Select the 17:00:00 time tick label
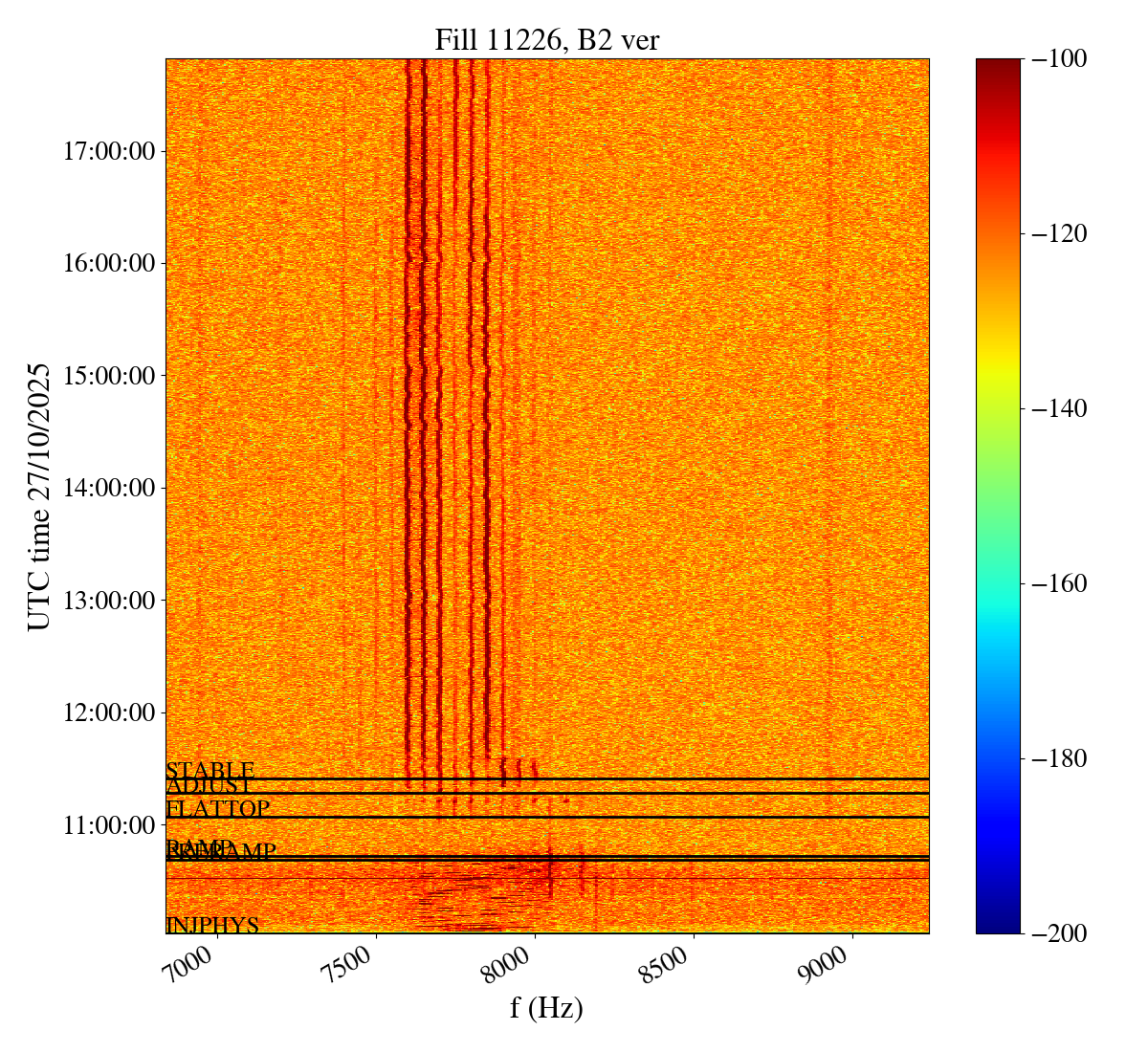 (109, 151)
